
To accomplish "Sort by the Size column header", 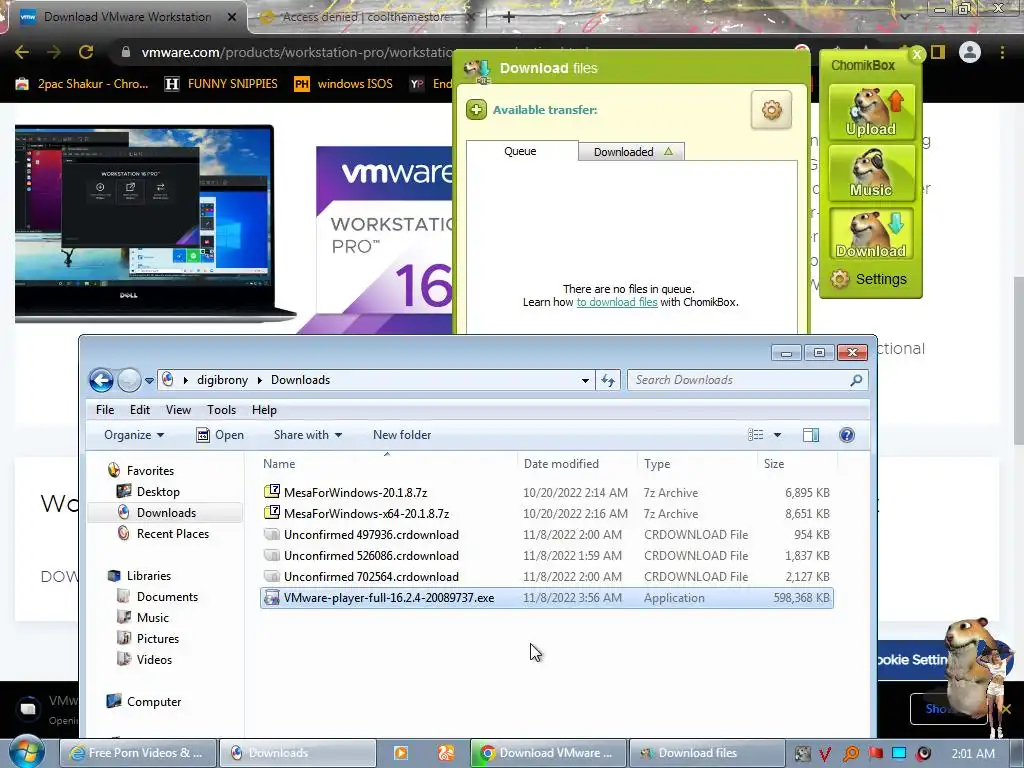I will click(x=797, y=464).
